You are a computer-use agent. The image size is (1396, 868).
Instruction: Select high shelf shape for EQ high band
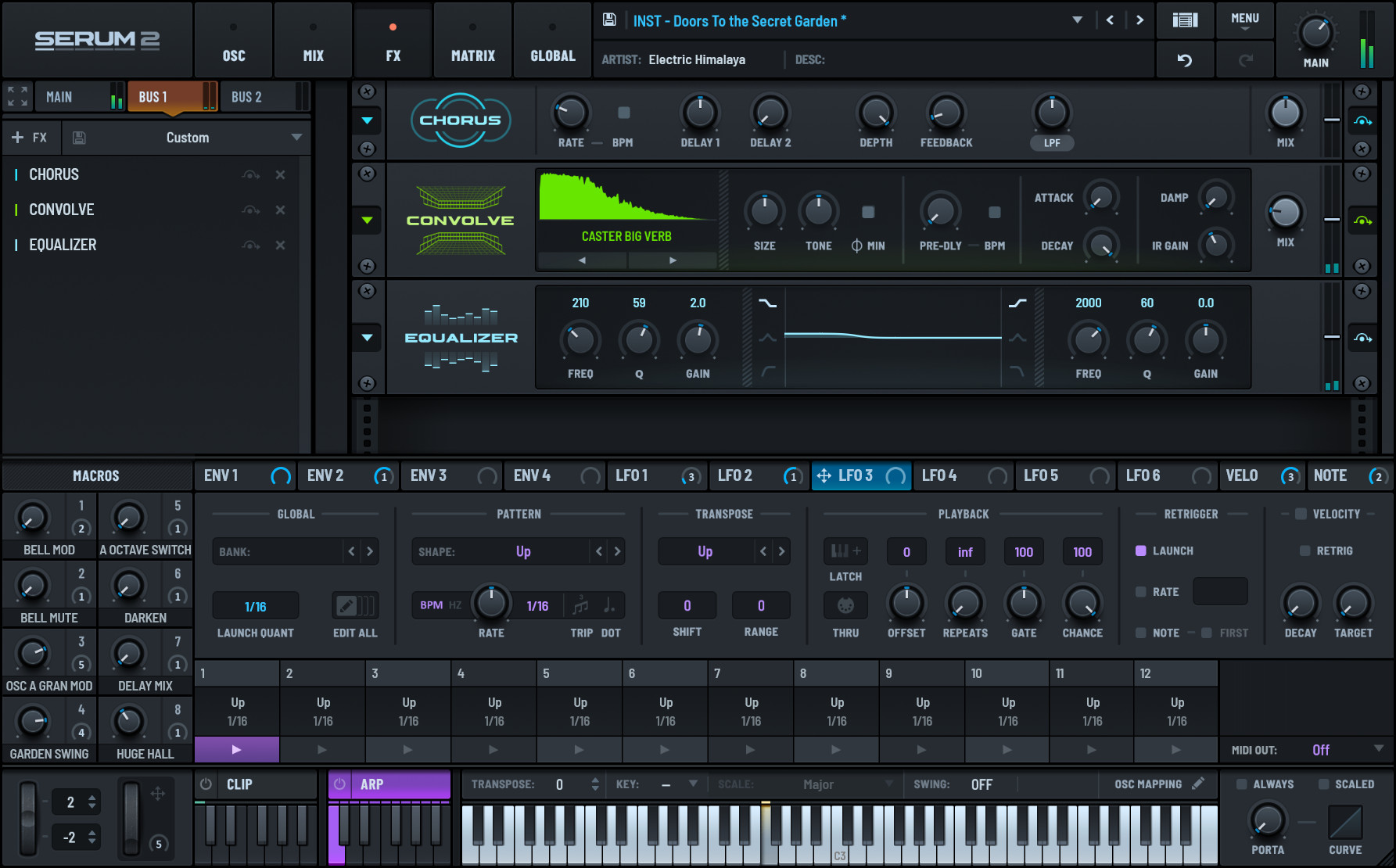[x=1017, y=303]
